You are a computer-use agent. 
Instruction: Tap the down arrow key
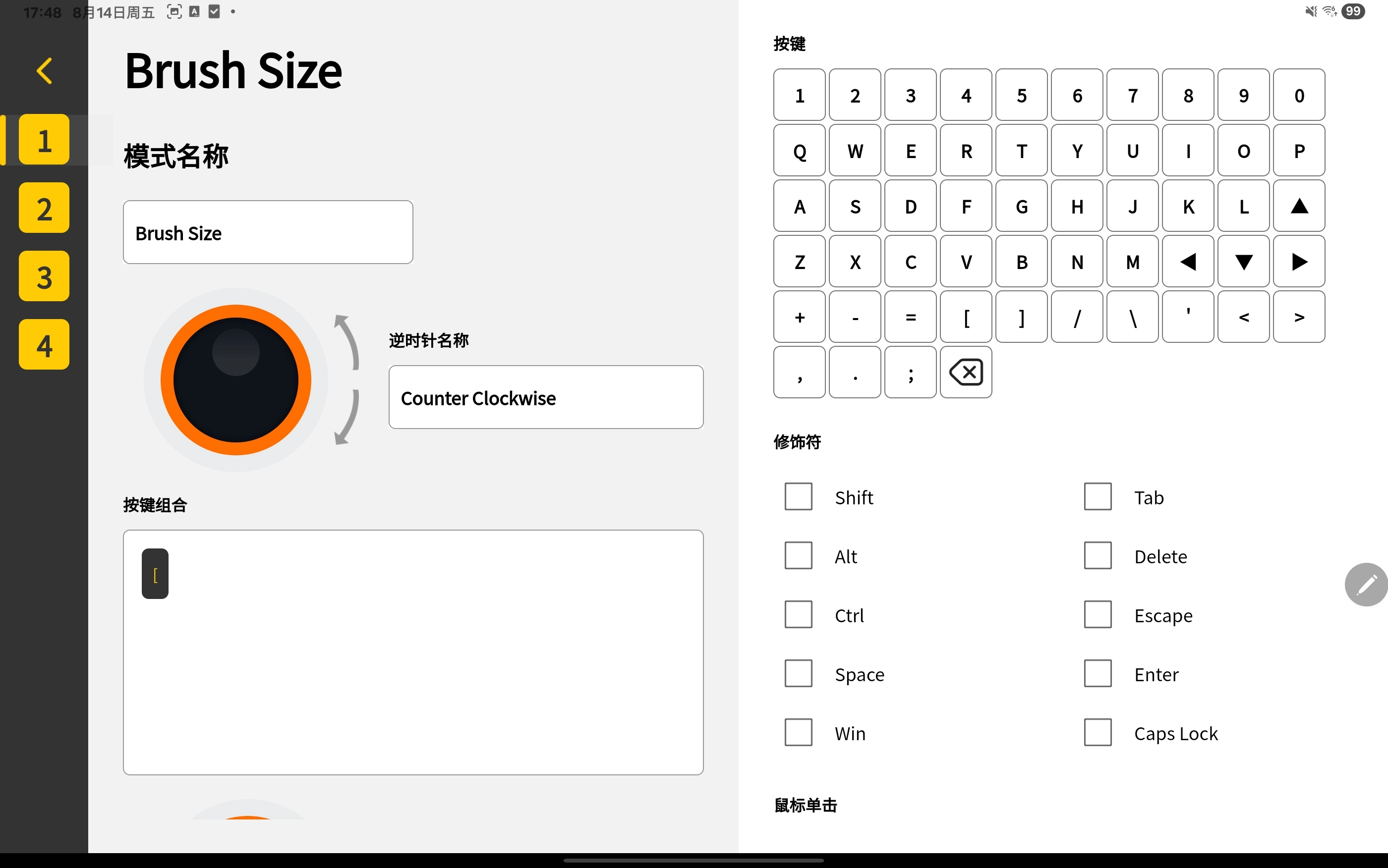(x=1244, y=262)
